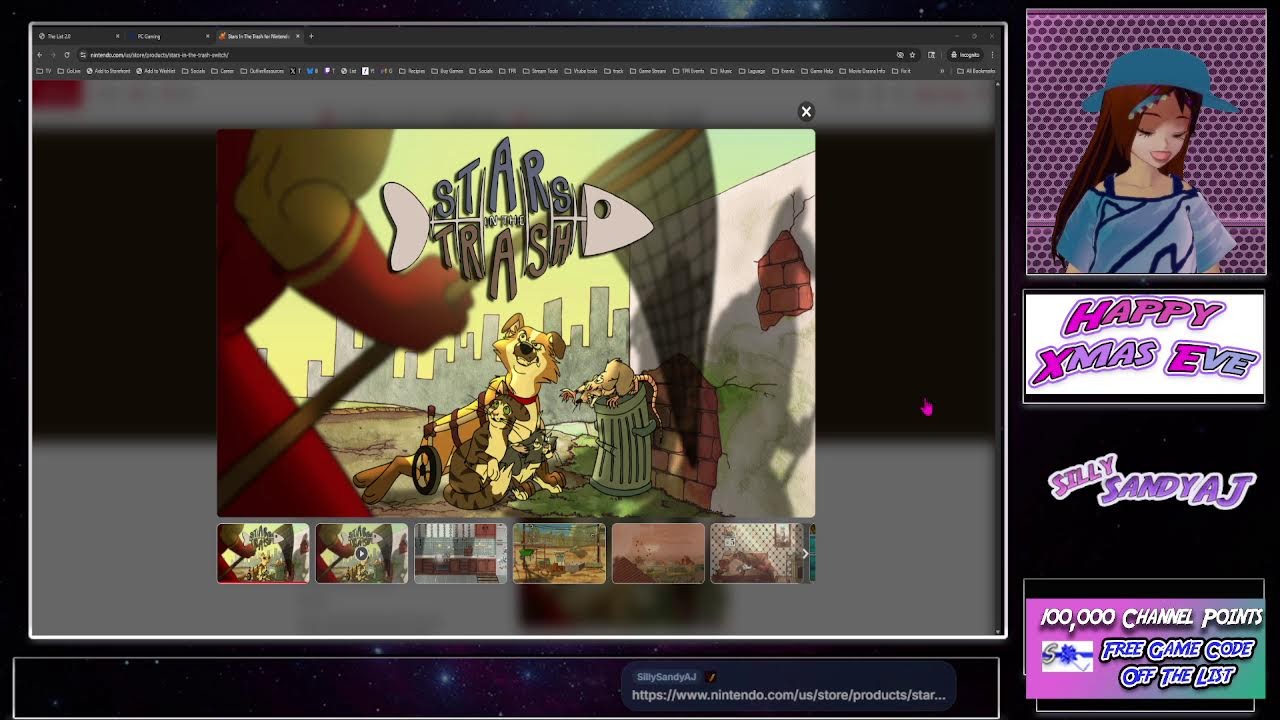Close the PC Gaming tab
Viewport: 1280px width, 720px height.
[x=207, y=36]
